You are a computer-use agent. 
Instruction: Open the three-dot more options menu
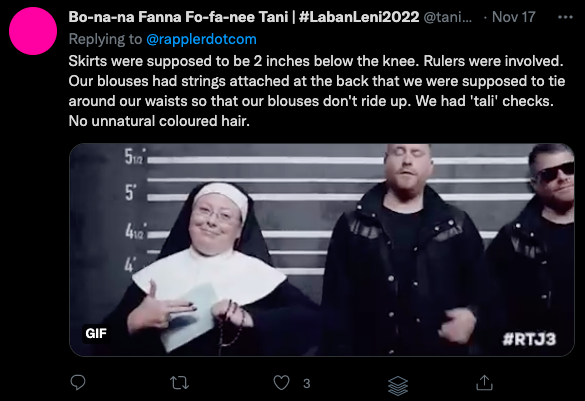tap(565, 17)
